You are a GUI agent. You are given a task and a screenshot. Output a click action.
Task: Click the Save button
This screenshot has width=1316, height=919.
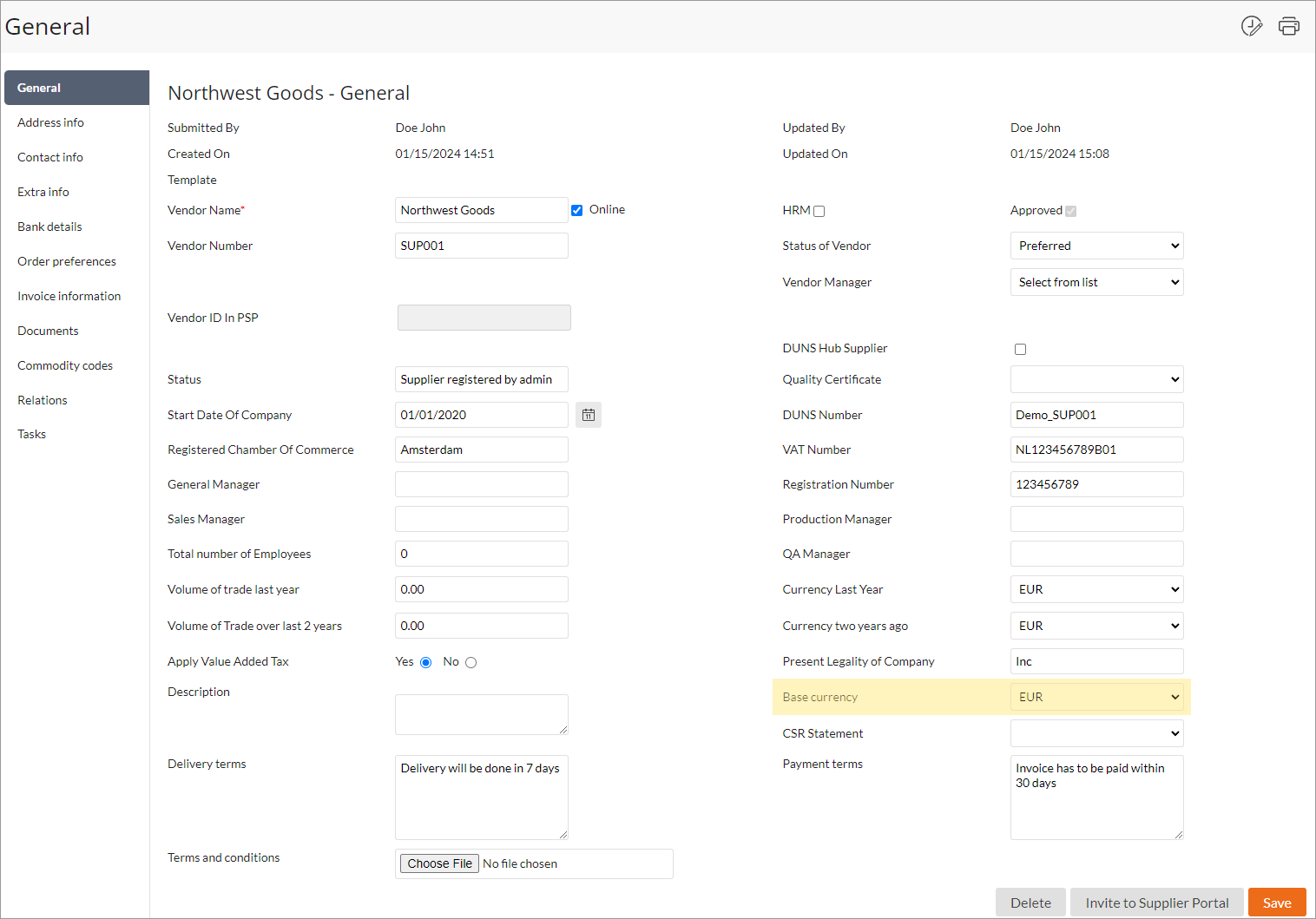coord(1277,903)
